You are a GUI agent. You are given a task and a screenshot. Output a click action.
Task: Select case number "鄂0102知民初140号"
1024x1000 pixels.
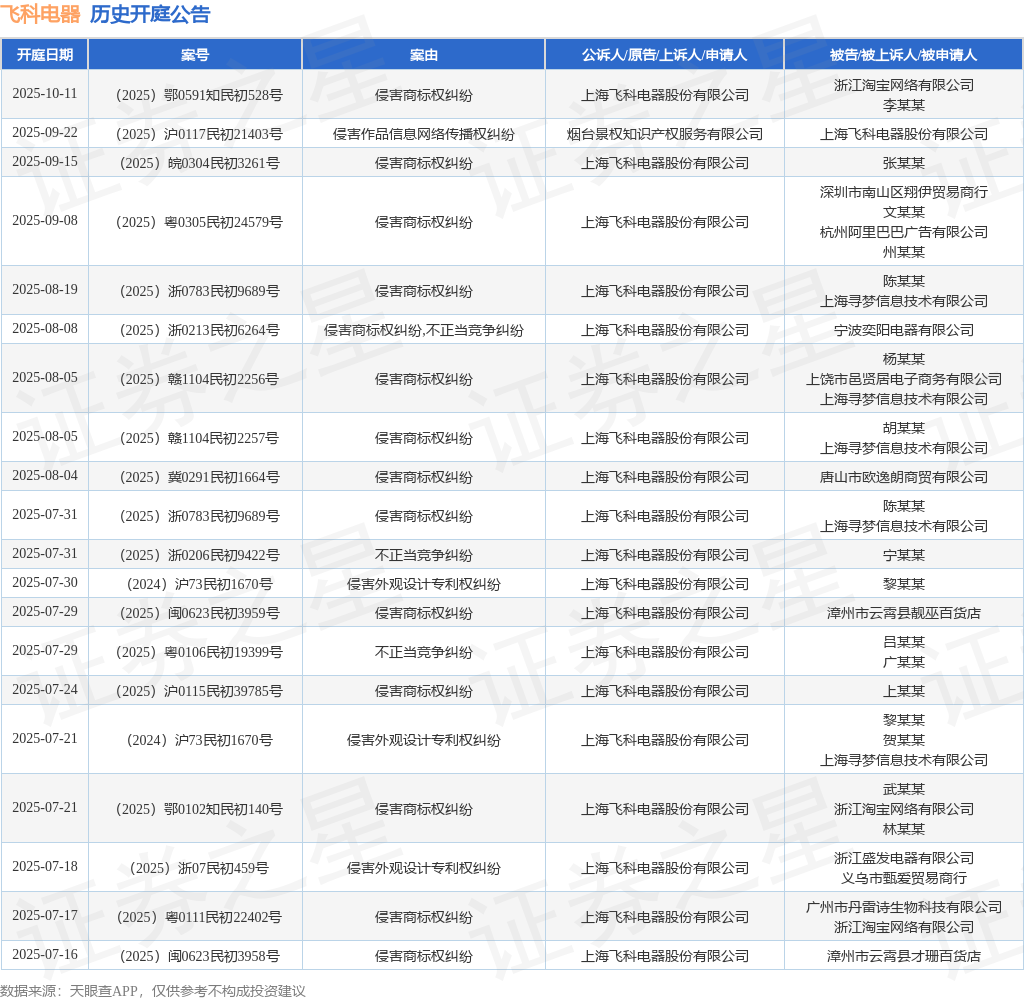click(x=199, y=809)
